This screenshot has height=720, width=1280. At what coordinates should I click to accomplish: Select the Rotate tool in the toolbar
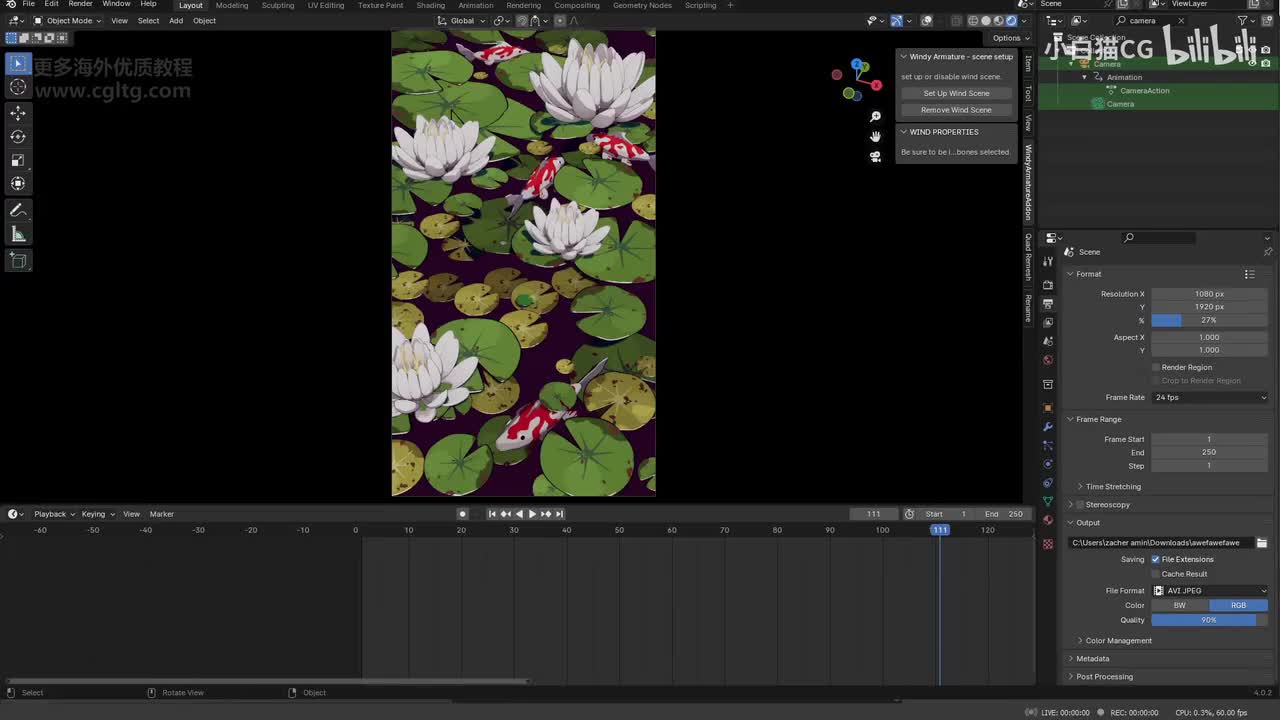tap(18, 137)
